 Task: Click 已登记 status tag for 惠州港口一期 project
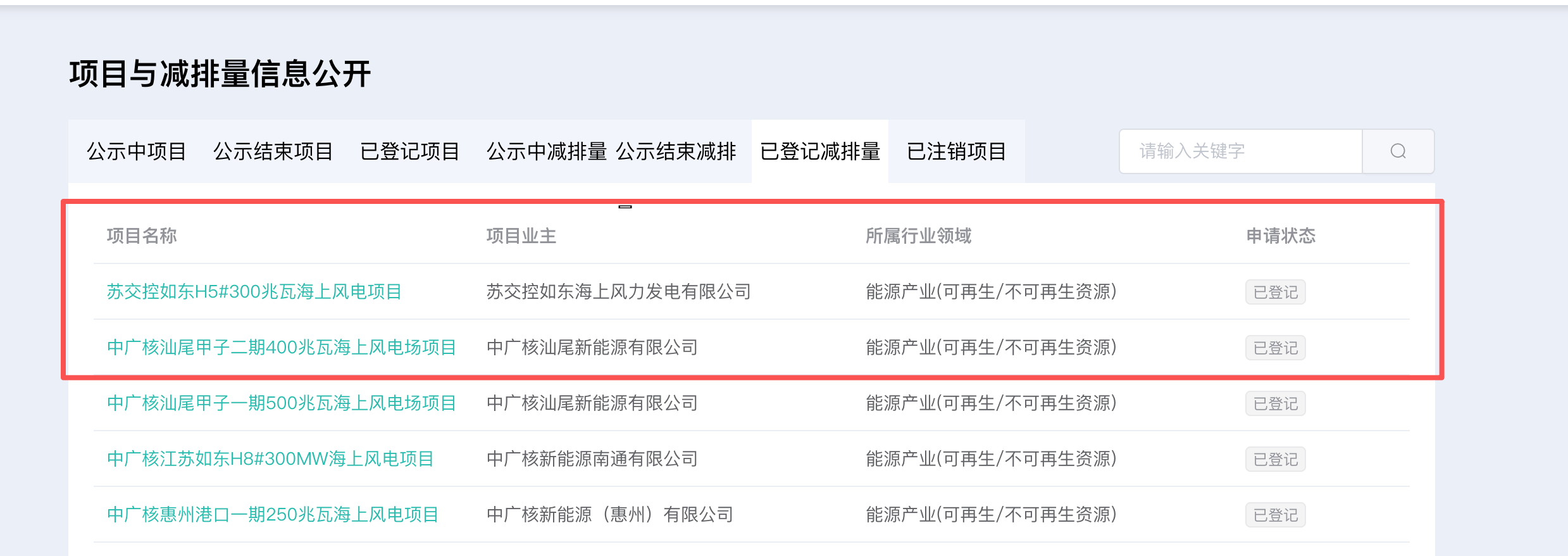(x=1275, y=515)
